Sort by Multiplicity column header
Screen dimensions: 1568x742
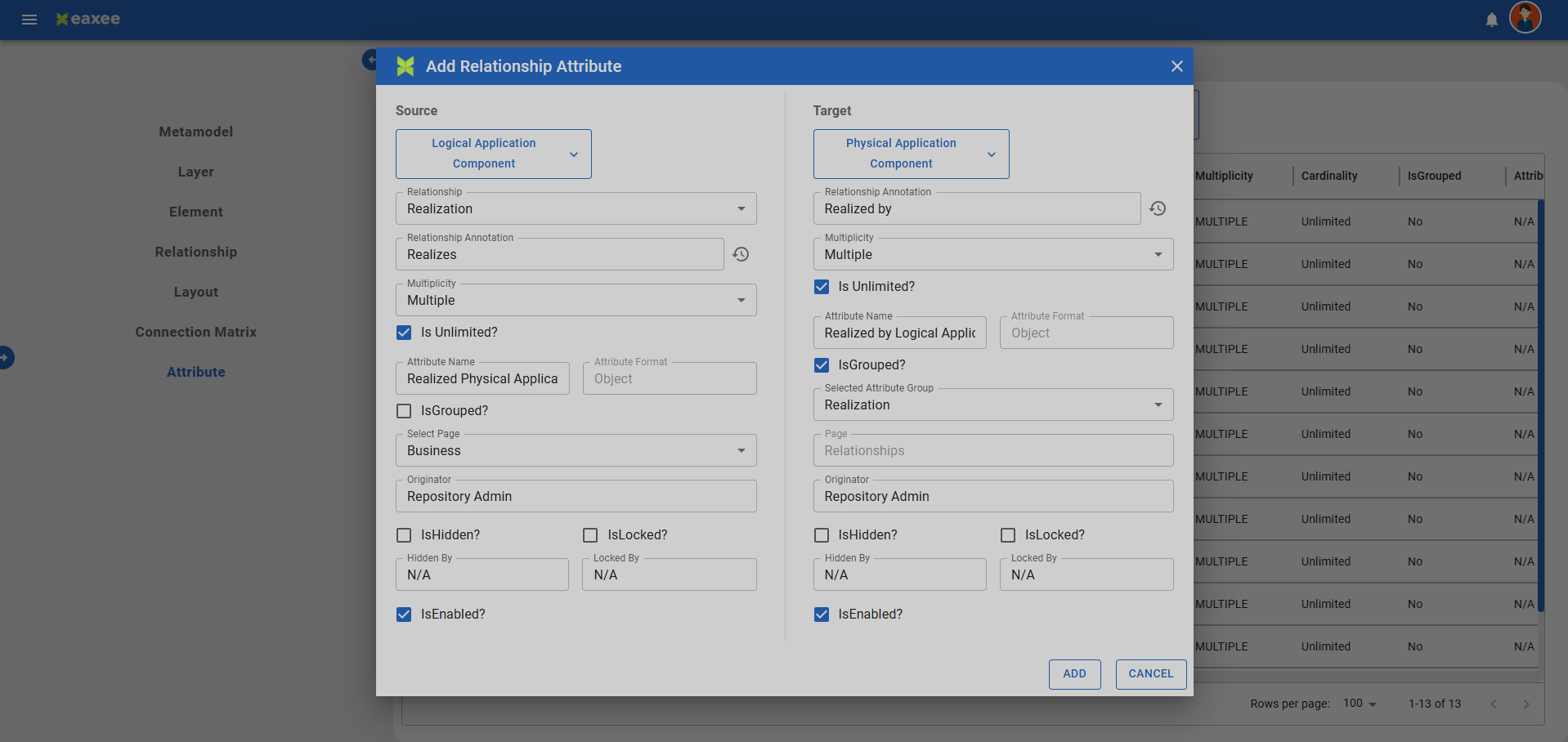click(1224, 176)
